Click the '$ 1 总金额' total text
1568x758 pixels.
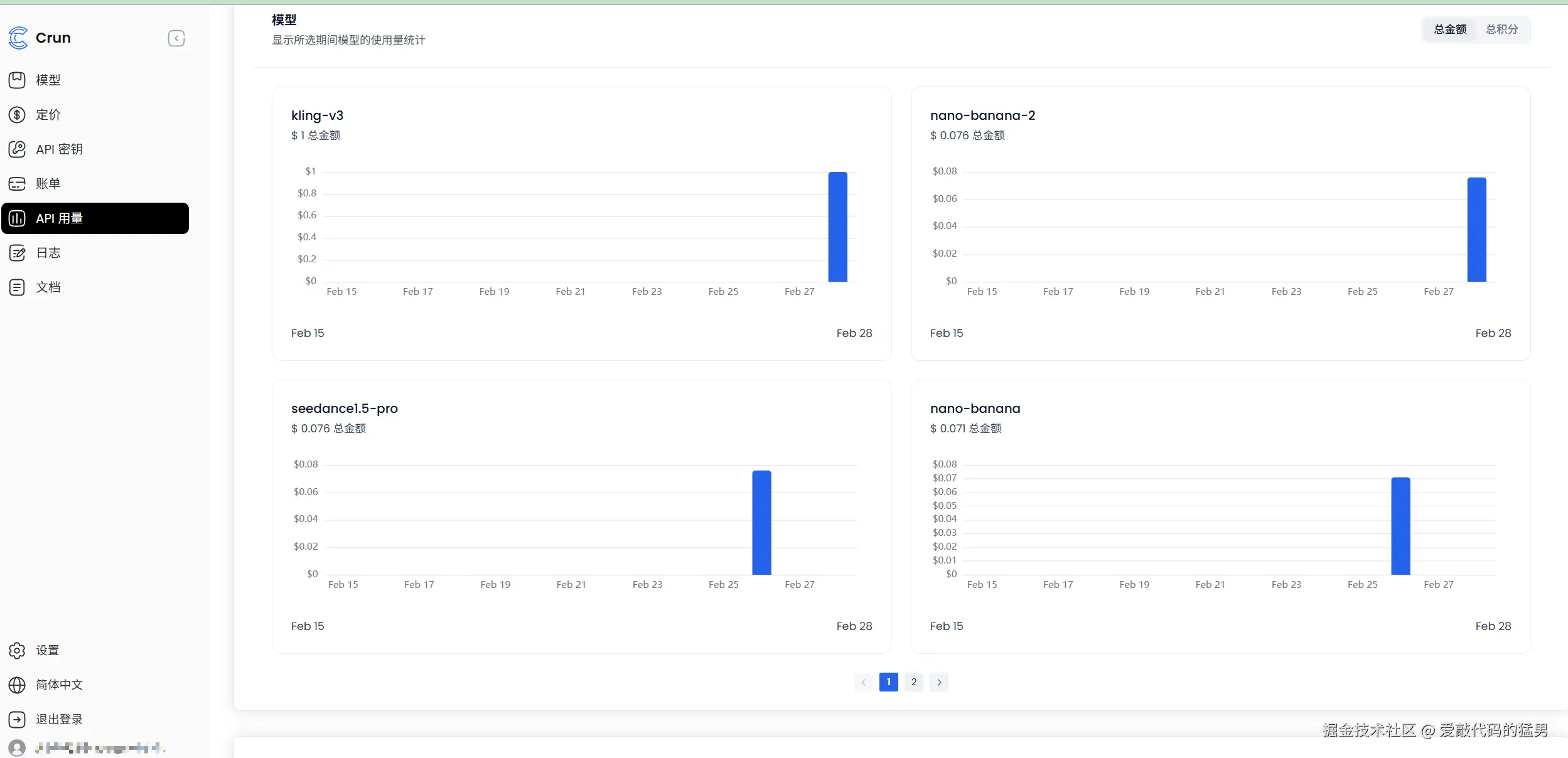315,136
